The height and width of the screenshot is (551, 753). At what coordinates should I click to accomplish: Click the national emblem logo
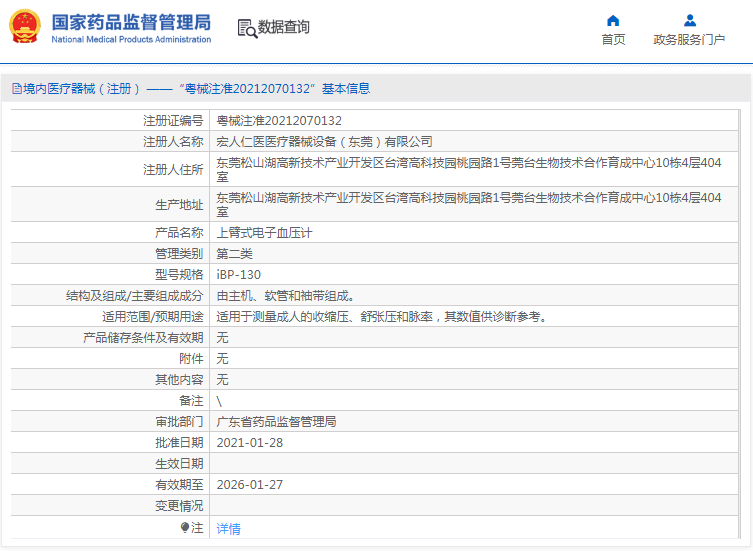[25, 26]
